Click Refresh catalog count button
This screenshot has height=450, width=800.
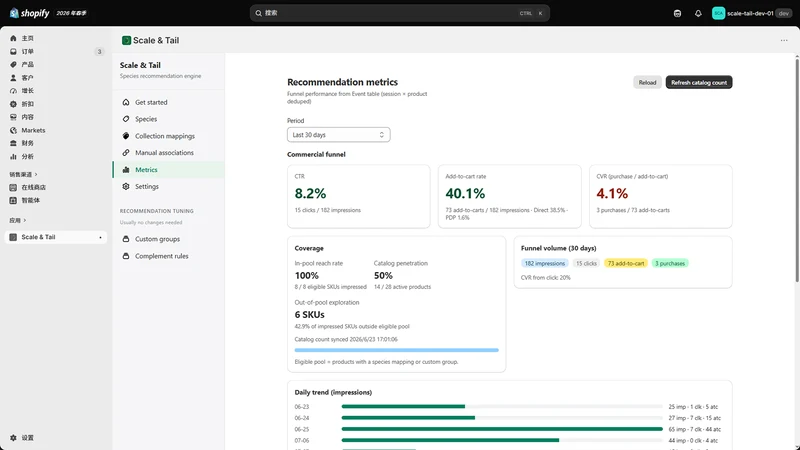click(698, 82)
